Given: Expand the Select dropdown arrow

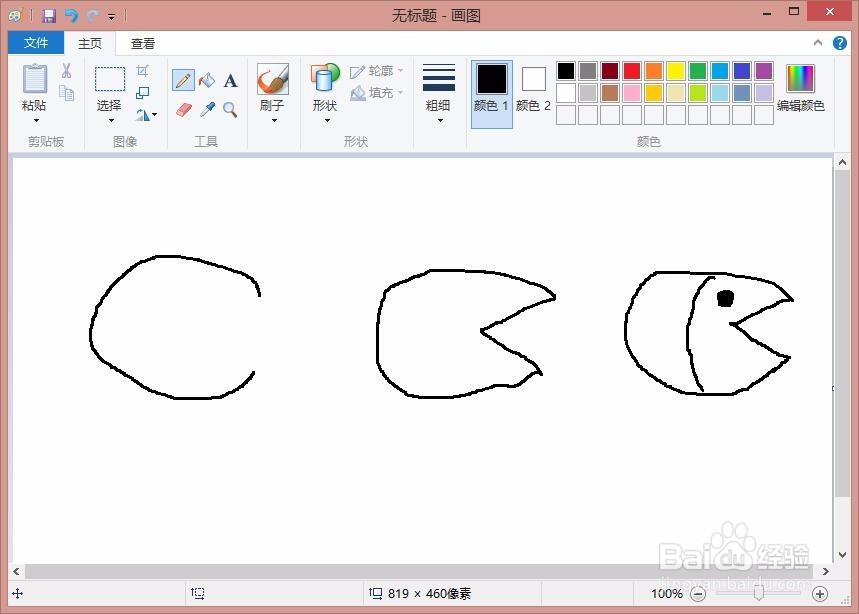Looking at the screenshot, I should pos(111,120).
